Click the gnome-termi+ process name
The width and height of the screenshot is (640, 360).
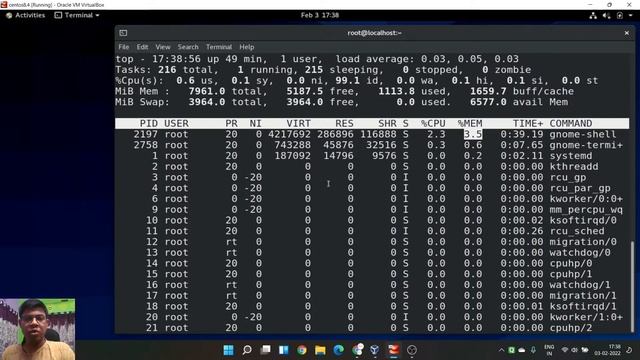tap(586, 145)
